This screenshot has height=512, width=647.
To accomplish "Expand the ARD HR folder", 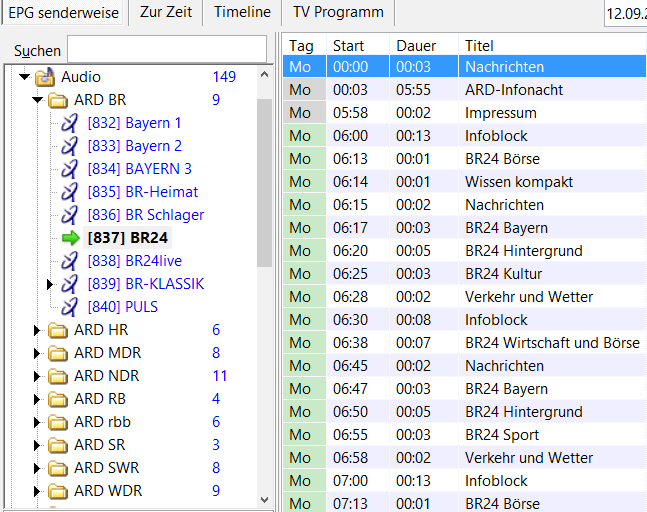I will coord(37,330).
